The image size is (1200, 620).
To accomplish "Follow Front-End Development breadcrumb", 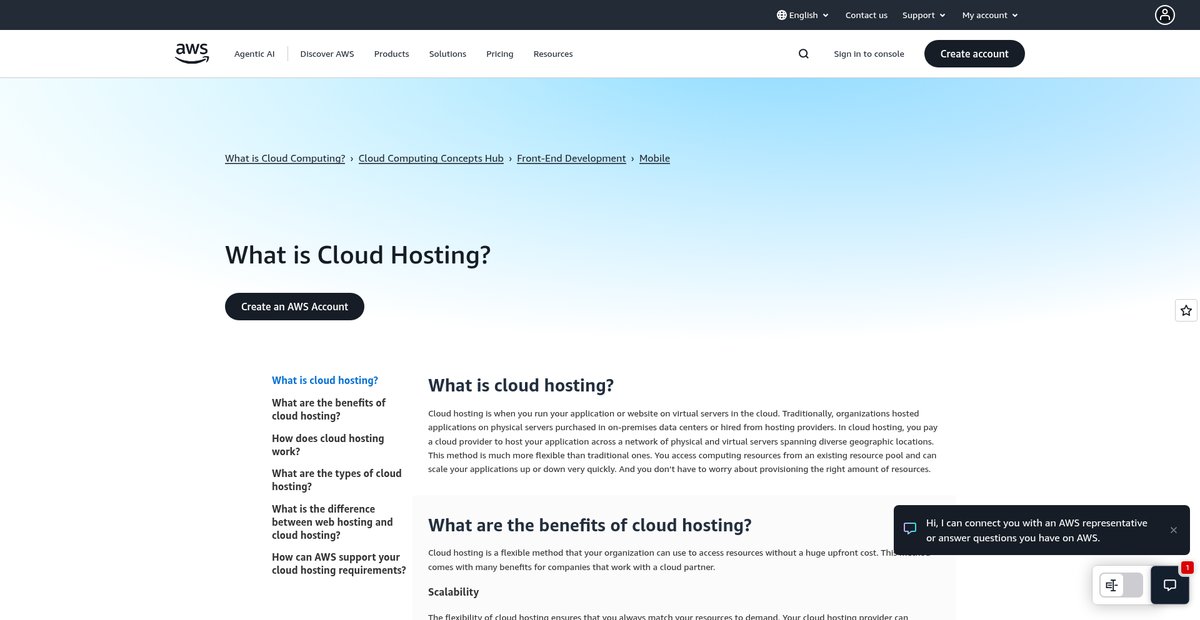I will coord(571,158).
